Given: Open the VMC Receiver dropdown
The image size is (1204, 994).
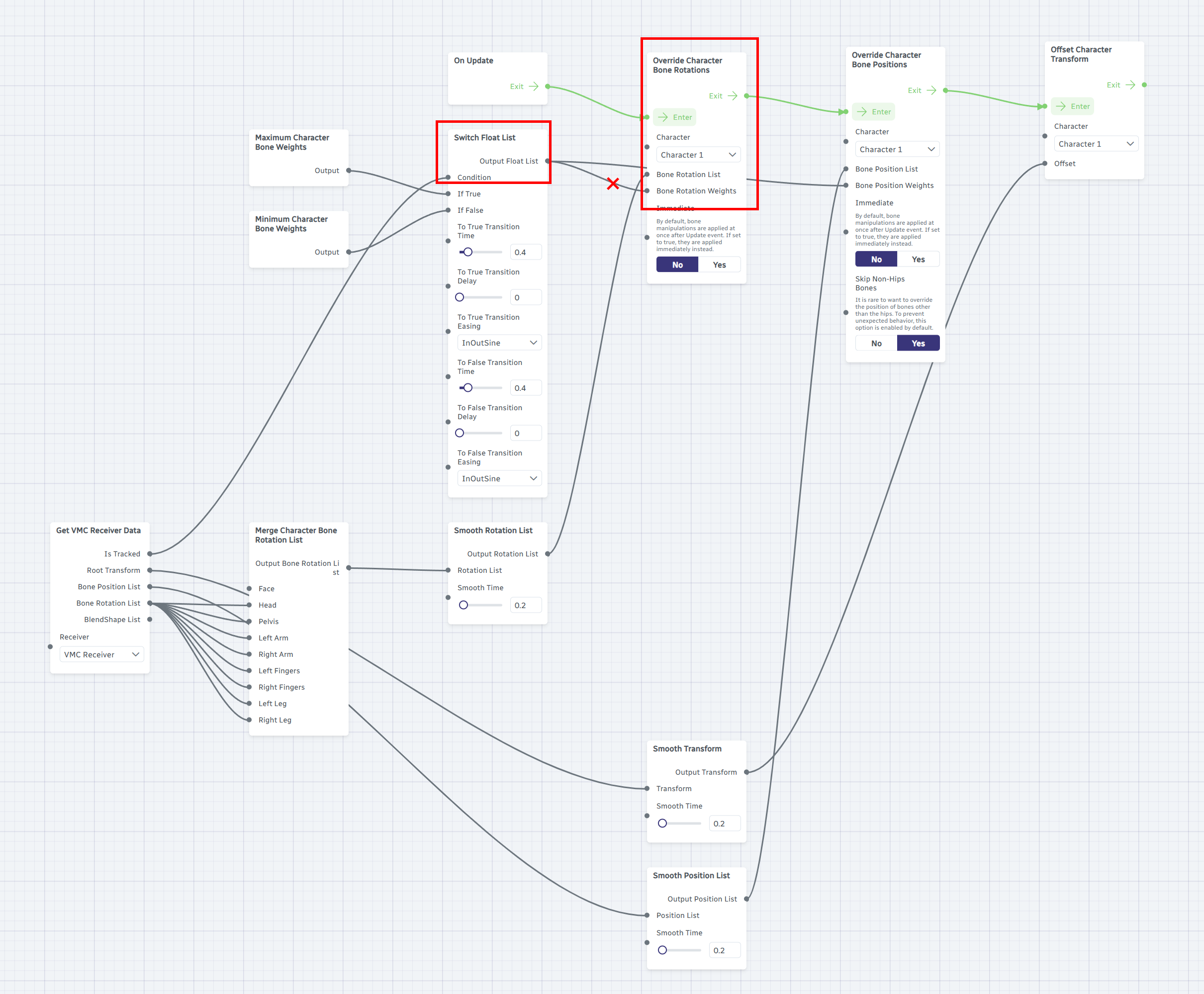Looking at the screenshot, I should pos(101,654).
